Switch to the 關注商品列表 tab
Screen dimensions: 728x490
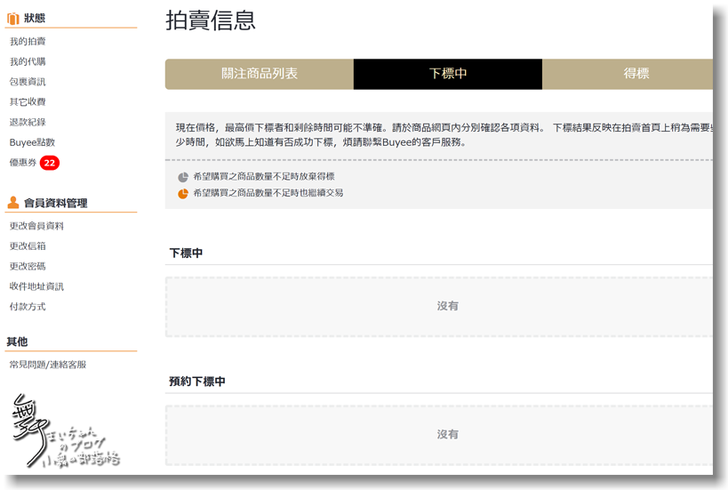[x=259, y=74]
